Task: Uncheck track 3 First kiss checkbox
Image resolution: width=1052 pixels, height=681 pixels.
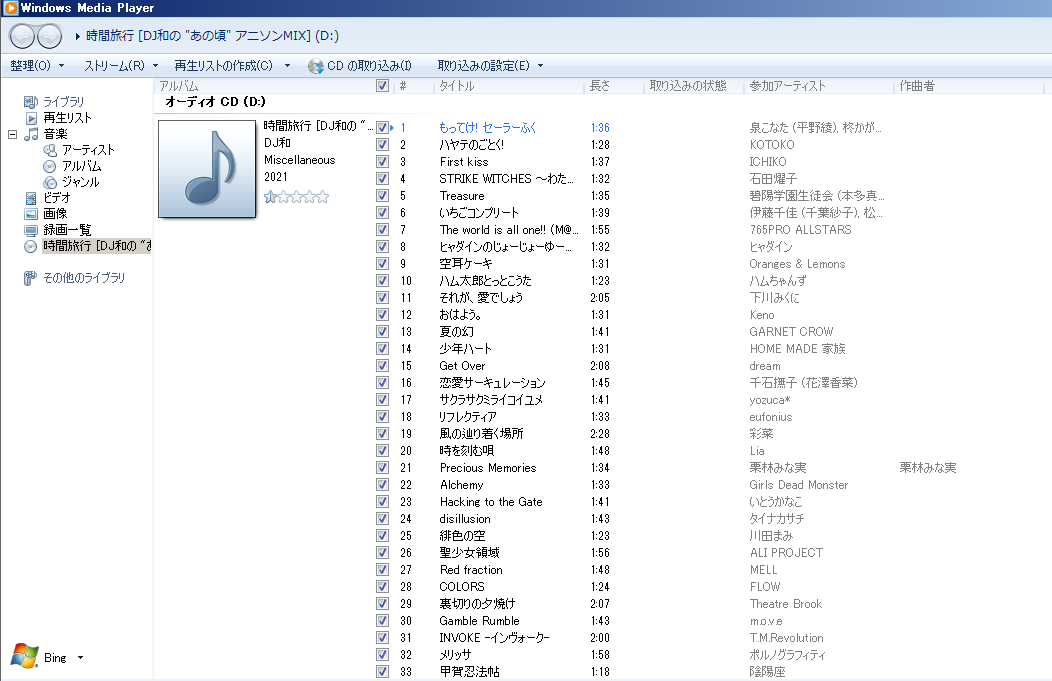Action: coord(382,162)
